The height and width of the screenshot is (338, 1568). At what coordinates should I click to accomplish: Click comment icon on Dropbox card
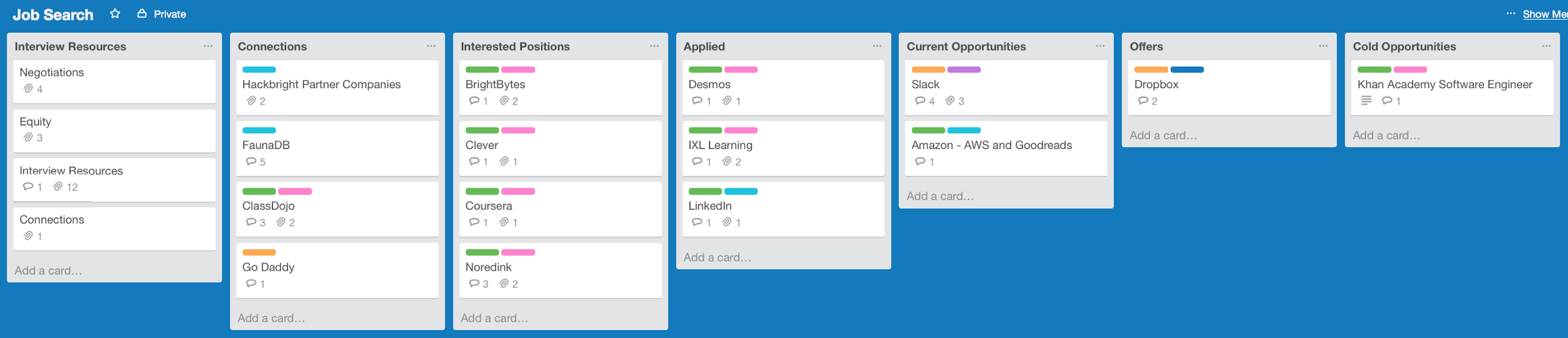(1143, 101)
